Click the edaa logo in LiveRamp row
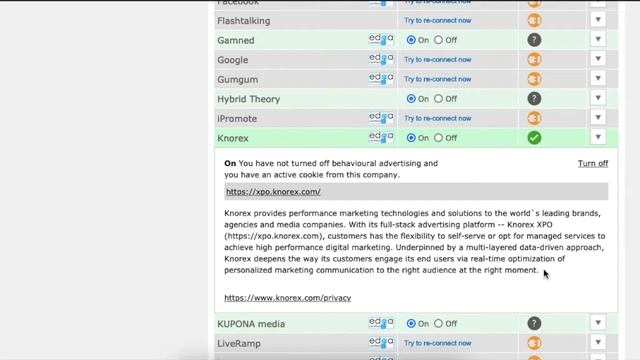 381,343
